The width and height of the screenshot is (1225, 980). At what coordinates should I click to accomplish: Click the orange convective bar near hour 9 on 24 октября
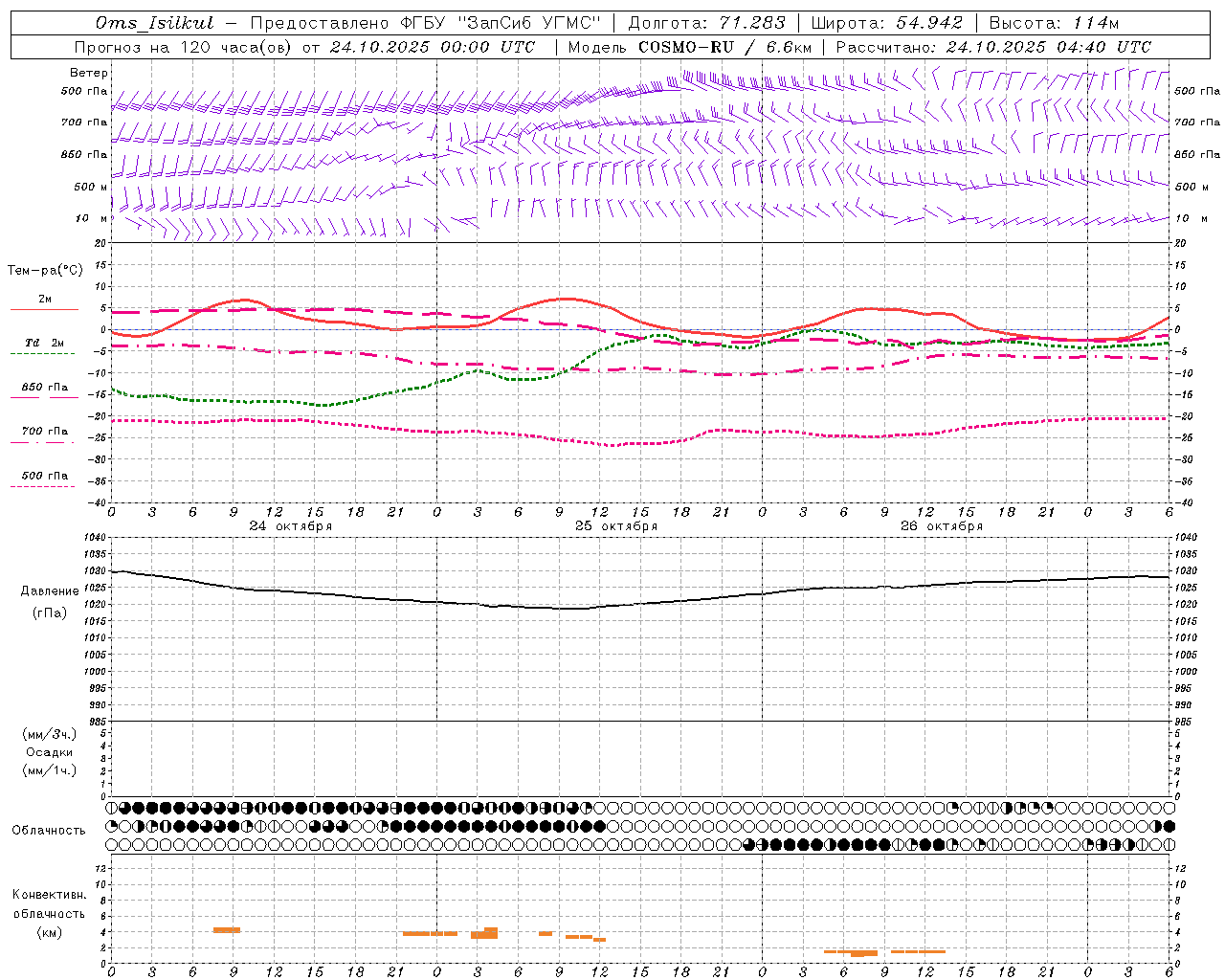pos(227,930)
